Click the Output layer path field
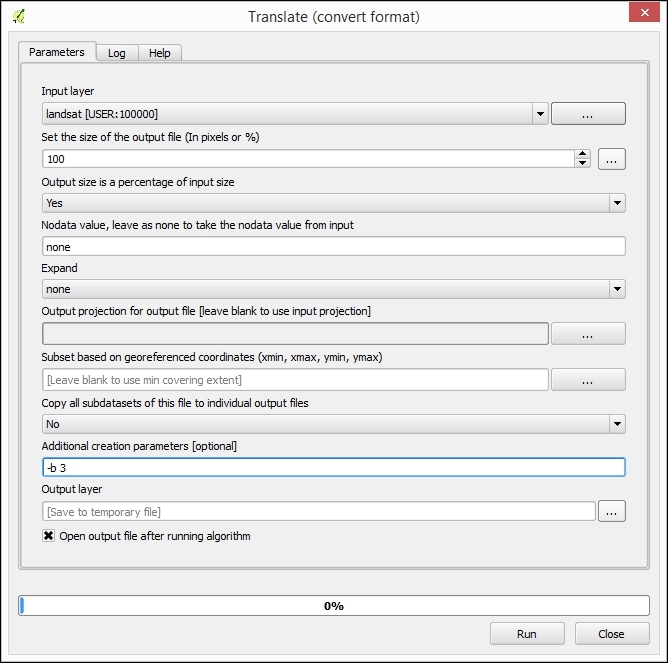668x663 pixels. click(x=319, y=511)
